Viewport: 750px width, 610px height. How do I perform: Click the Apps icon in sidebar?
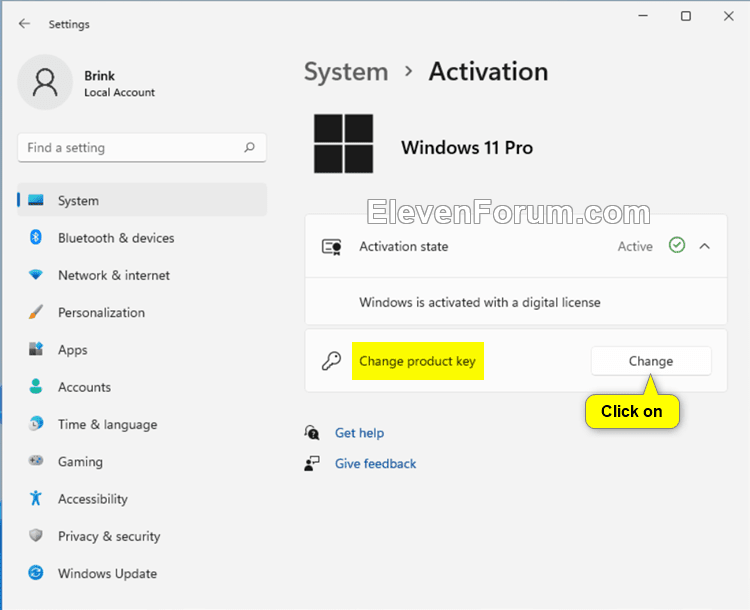pos(36,349)
